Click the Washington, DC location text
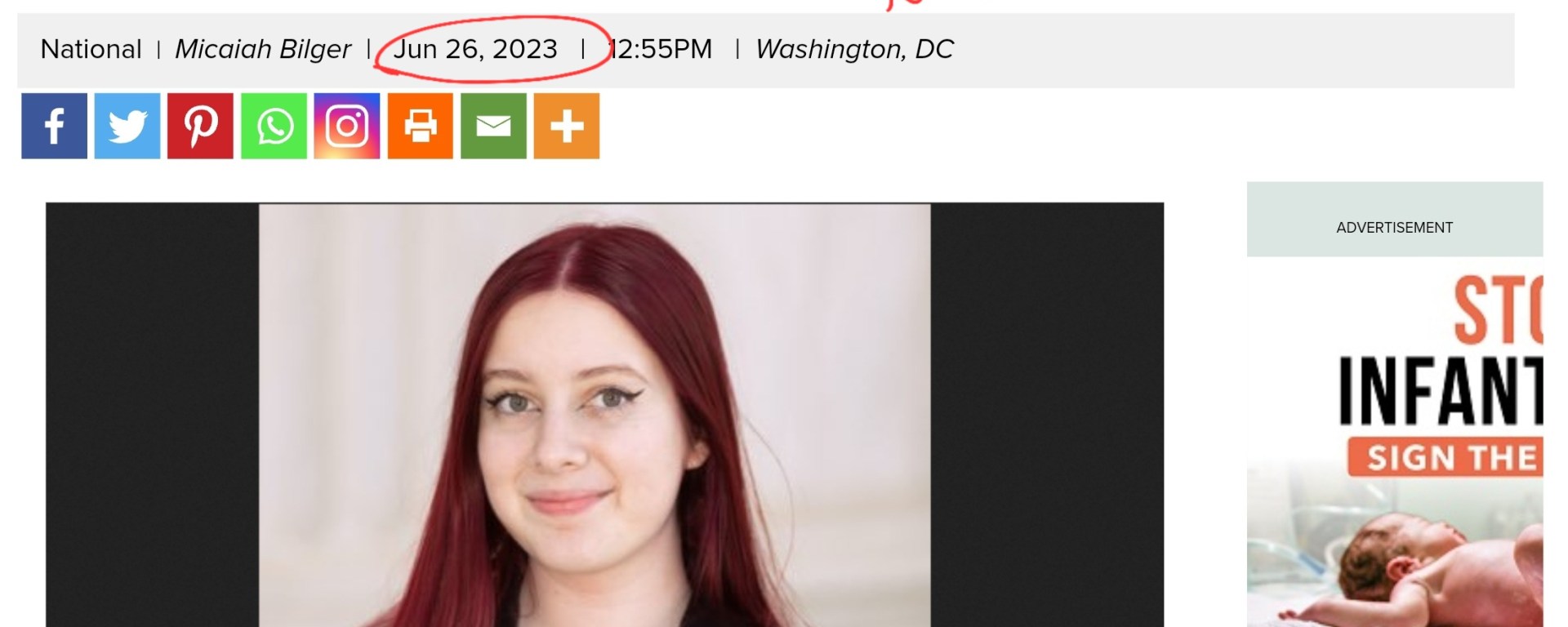Image resolution: width=1568 pixels, height=627 pixels. [854, 50]
